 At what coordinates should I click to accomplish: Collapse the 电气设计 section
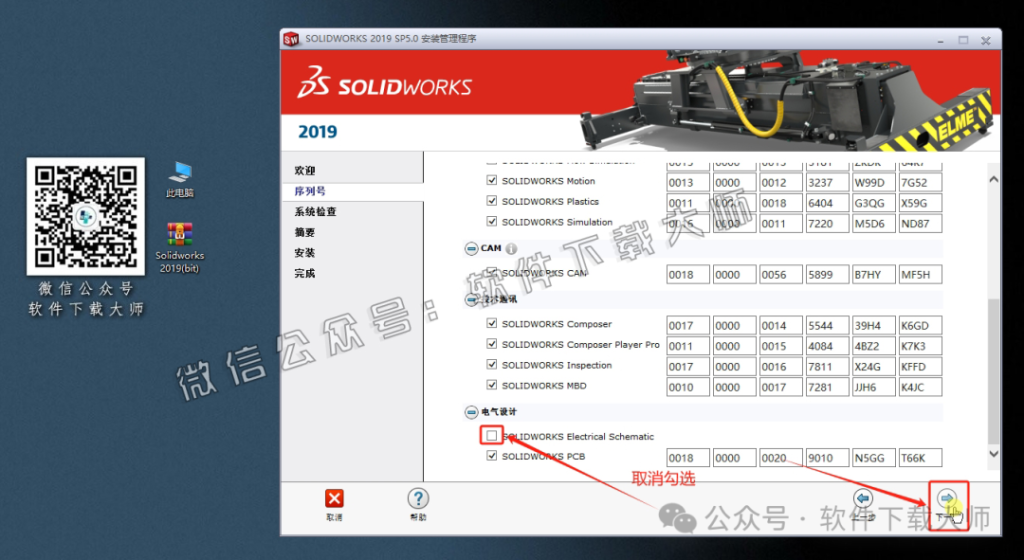471,412
